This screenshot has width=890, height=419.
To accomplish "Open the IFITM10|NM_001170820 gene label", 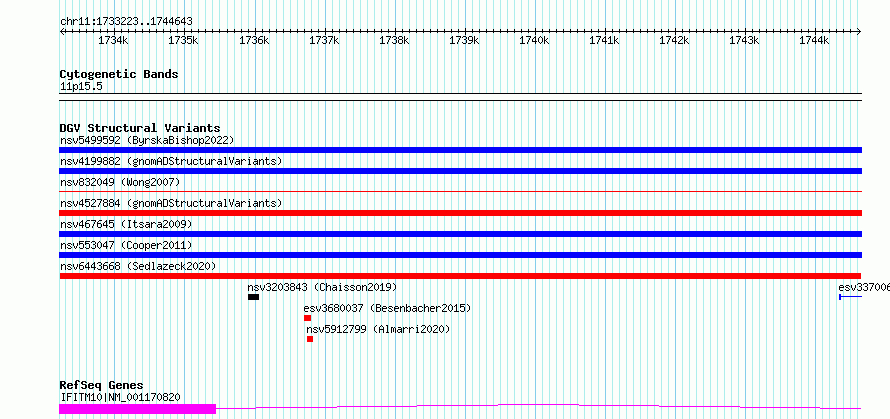I will tap(120, 397).
